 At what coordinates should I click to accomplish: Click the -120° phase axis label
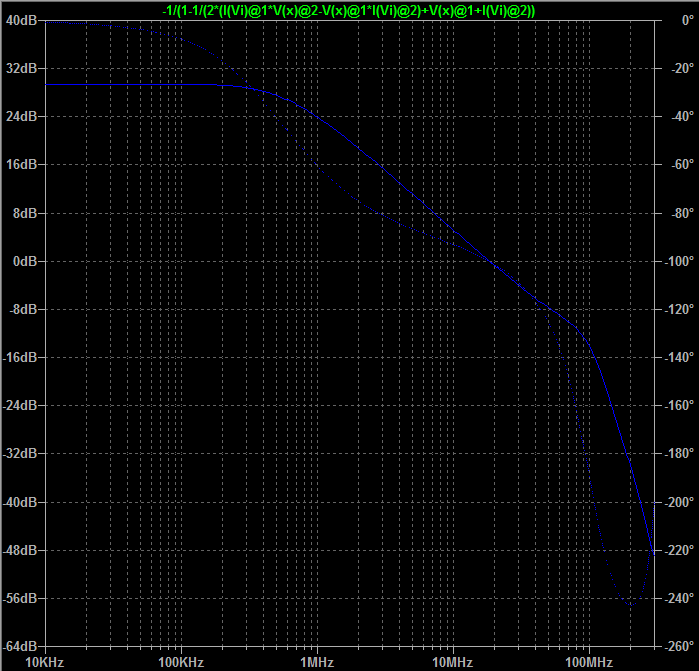[x=679, y=309]
